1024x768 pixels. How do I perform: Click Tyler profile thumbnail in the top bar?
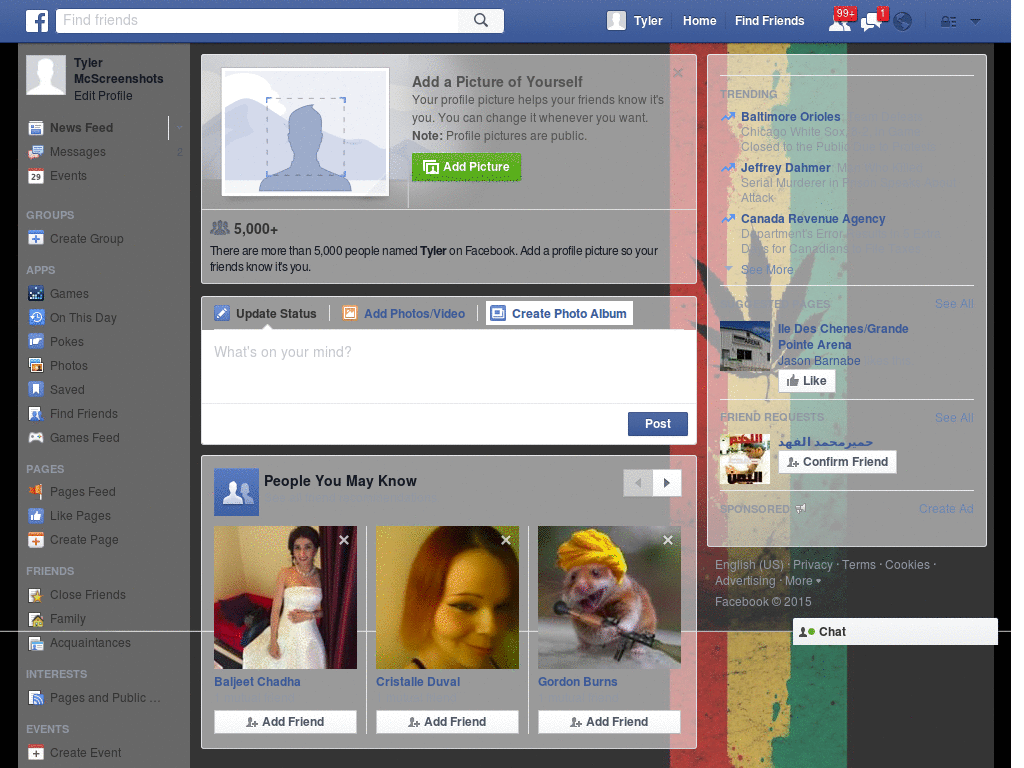click(x=616, y=20)
